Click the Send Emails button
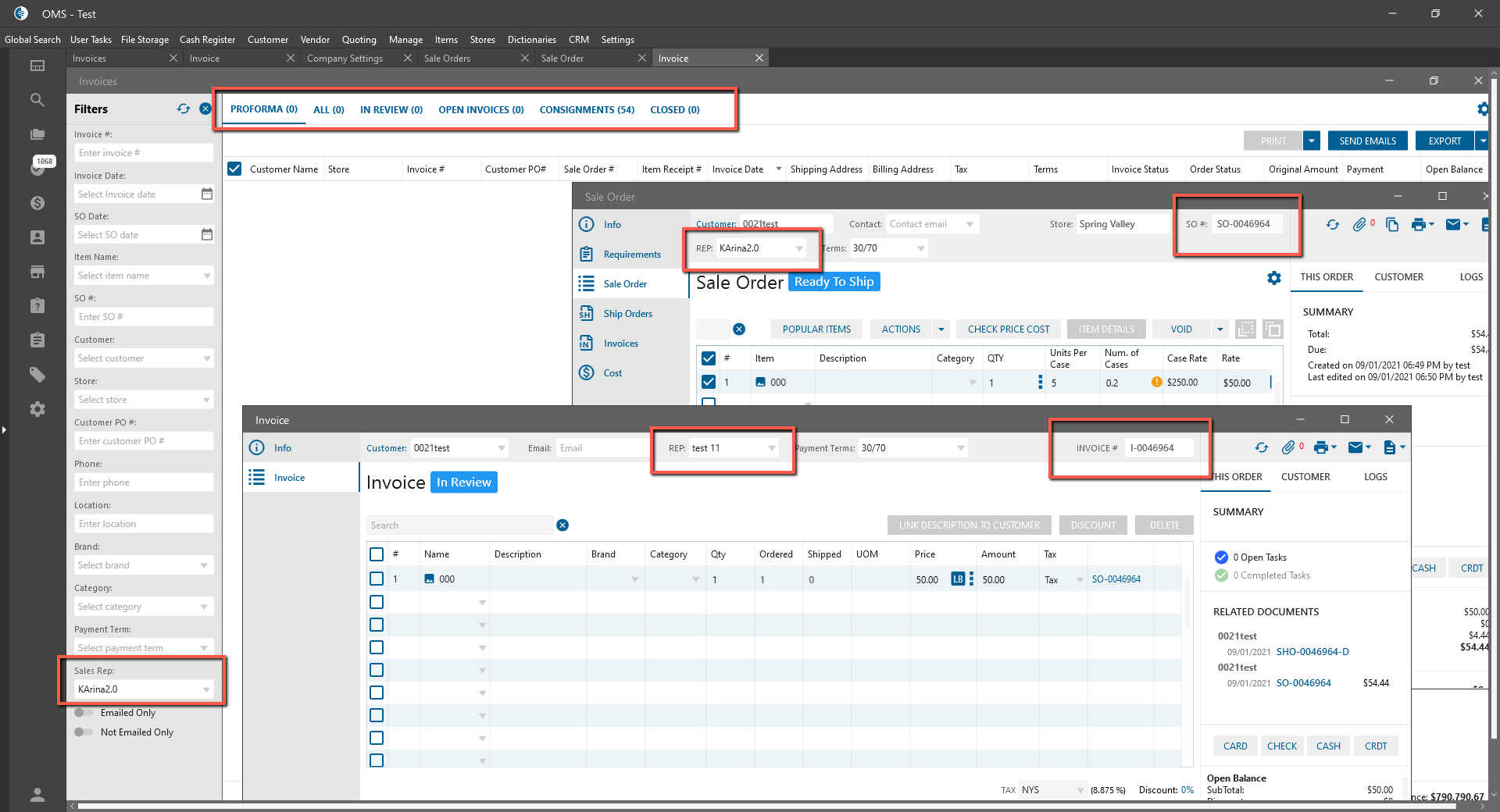The width and height of the screenshot is (1500, 812). click(x=1367, y=141)
